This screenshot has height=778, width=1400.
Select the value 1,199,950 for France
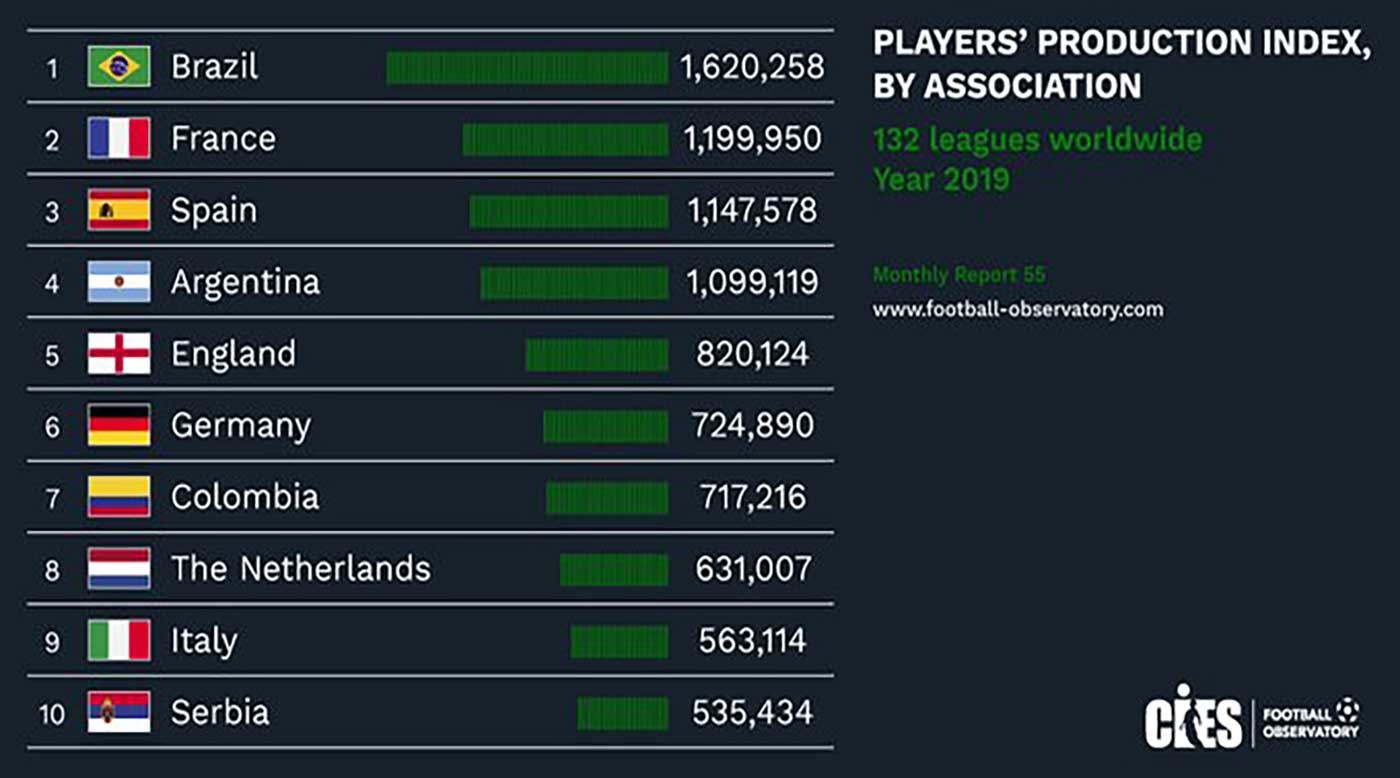tap(753, 139)
